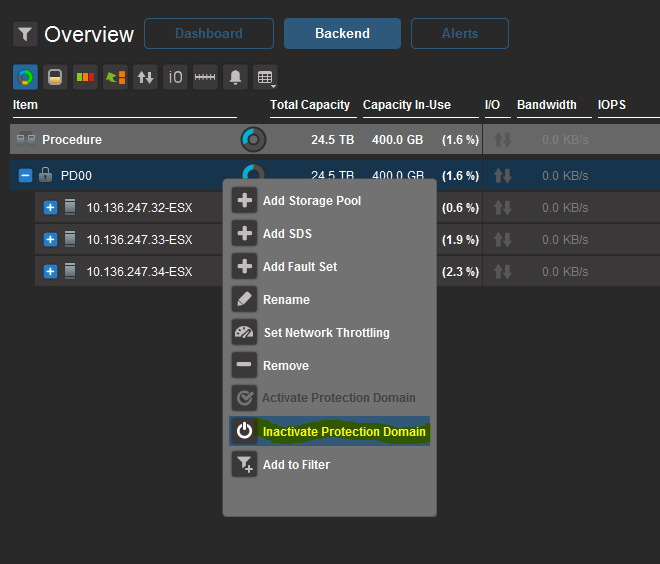Click the I/O up-down arrows toolbar icon
The height and width of the screenshot is (564, 660).
(x=145, y=77)
